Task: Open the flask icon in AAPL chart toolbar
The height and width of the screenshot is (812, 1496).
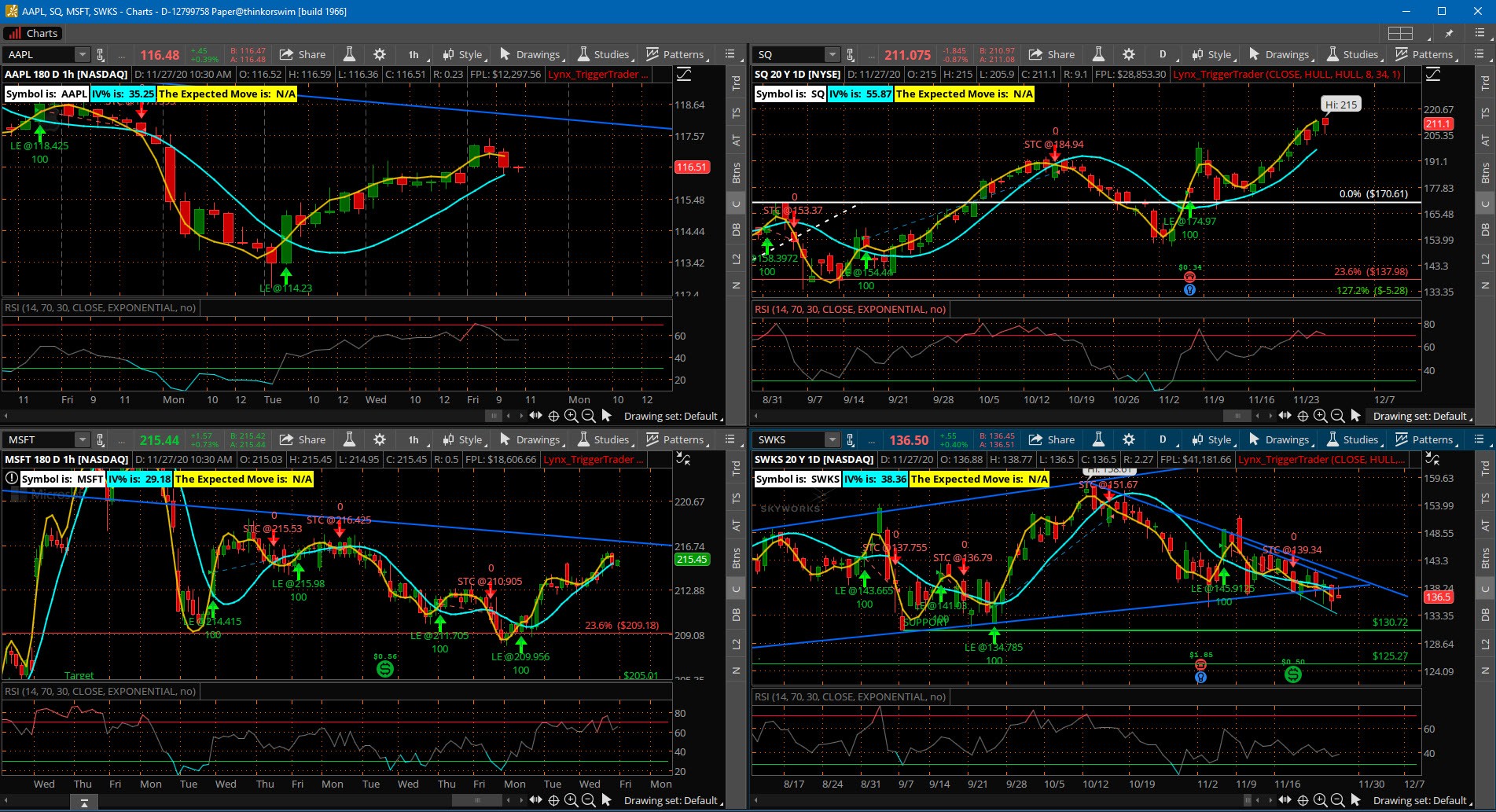Action: (x=349, y=54)
